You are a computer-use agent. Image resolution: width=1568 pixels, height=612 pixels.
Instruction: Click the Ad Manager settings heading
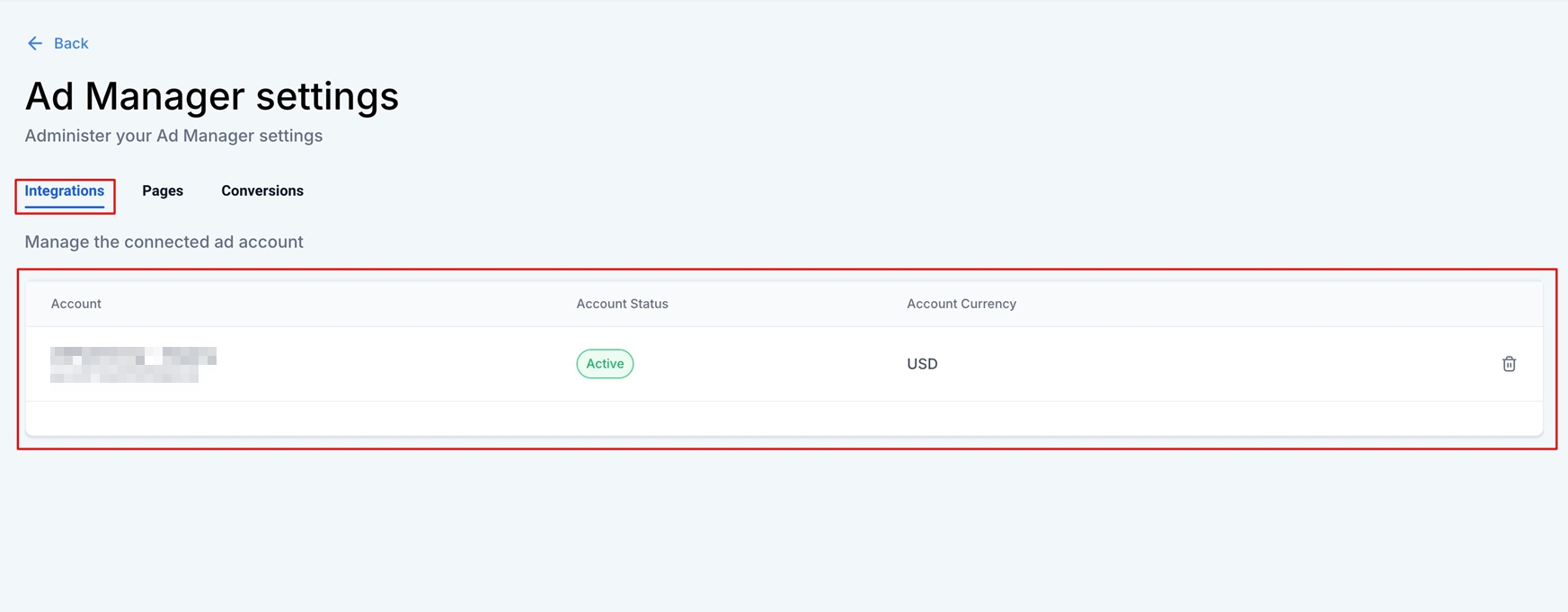[212, 96]
